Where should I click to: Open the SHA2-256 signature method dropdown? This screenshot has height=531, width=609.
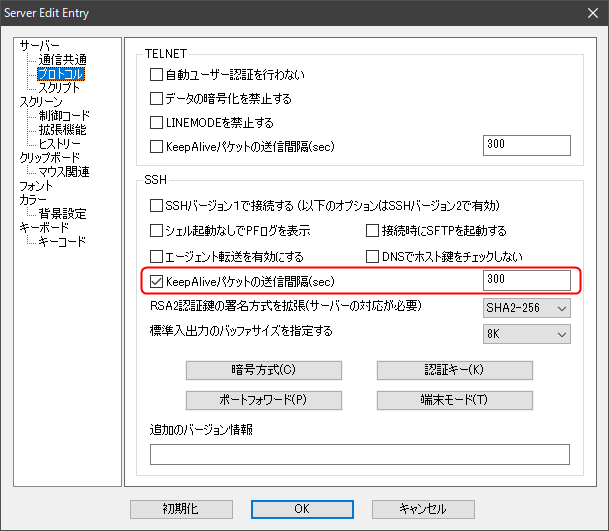click(527, 308)
